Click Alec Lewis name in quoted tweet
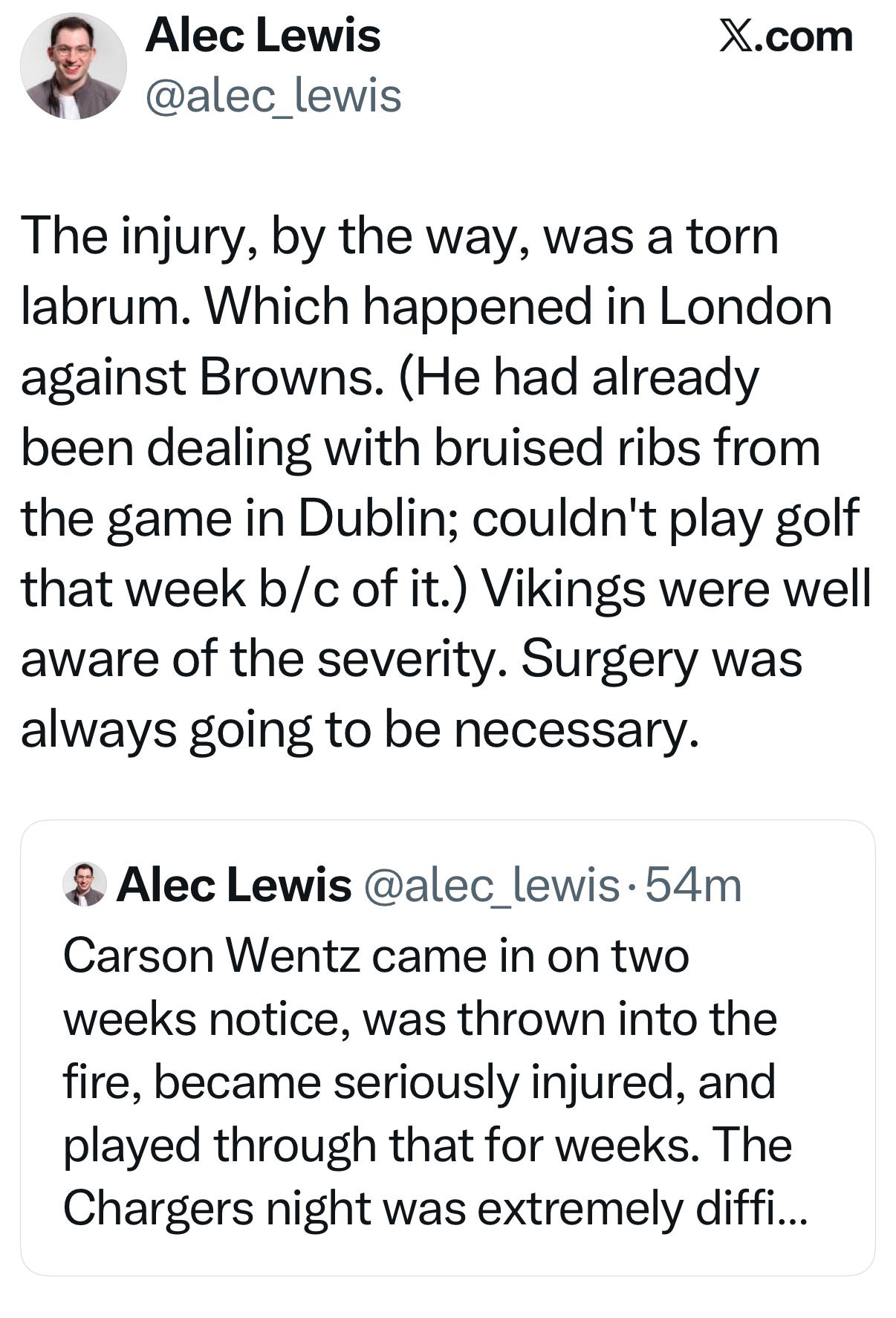896x1318 pixels. (233, 884)
